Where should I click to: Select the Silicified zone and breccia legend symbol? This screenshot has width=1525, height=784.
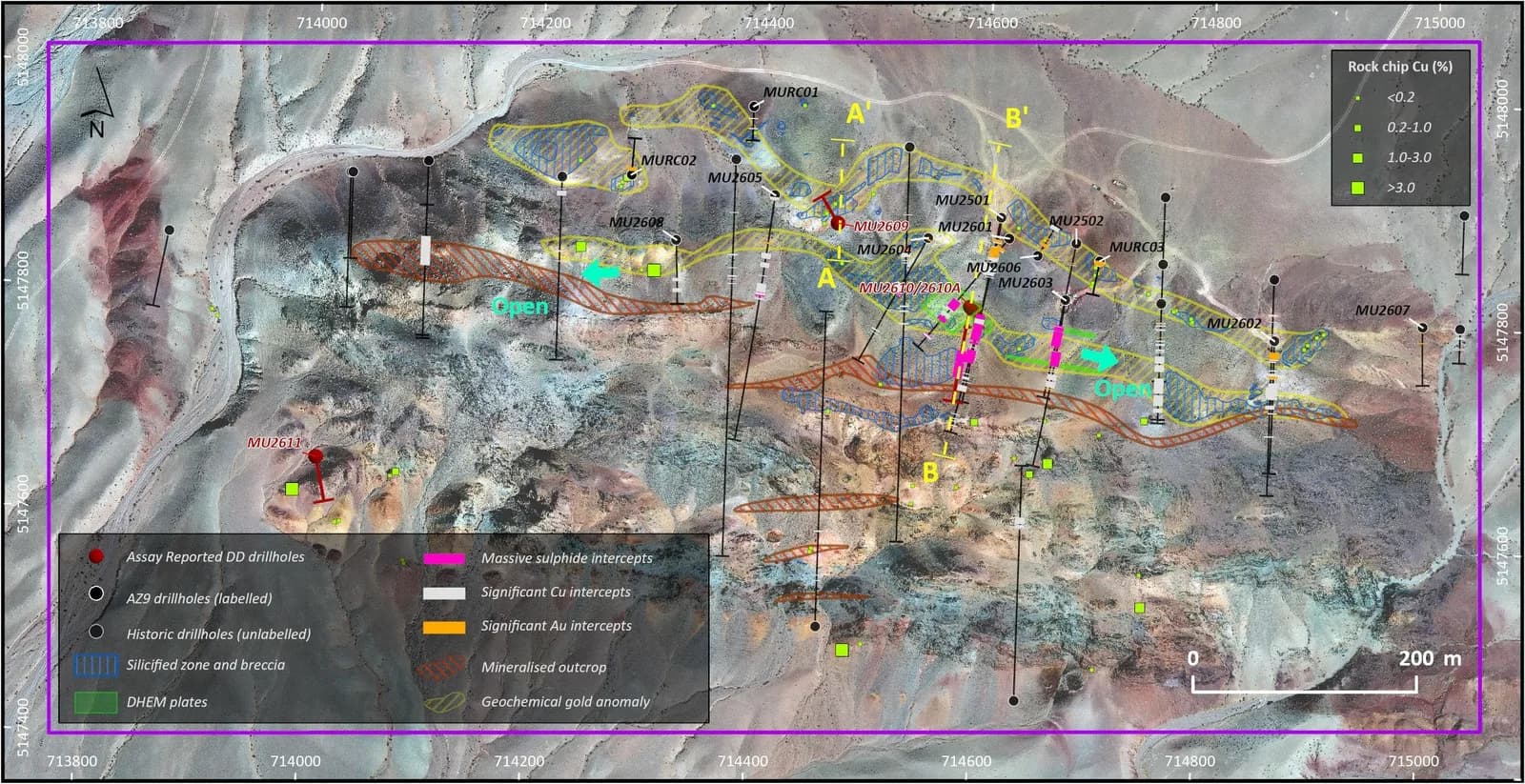(94, 664)
